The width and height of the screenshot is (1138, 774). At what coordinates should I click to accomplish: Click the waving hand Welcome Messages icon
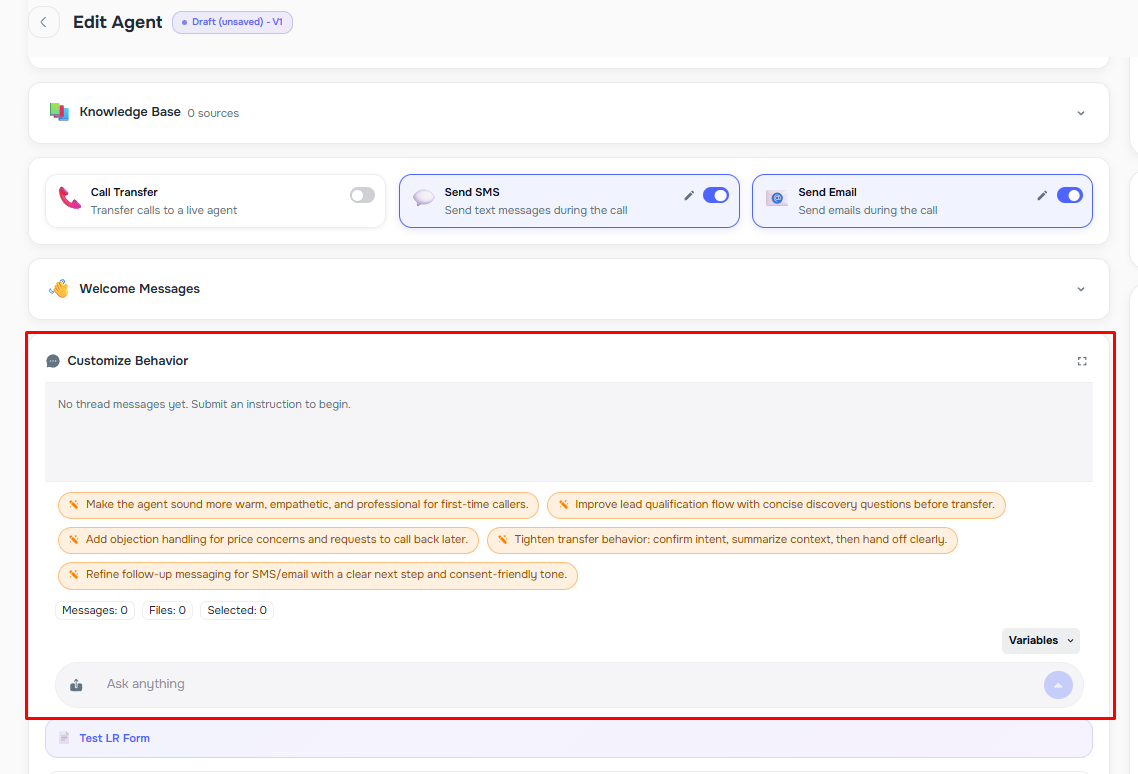[x=58, y=288]
